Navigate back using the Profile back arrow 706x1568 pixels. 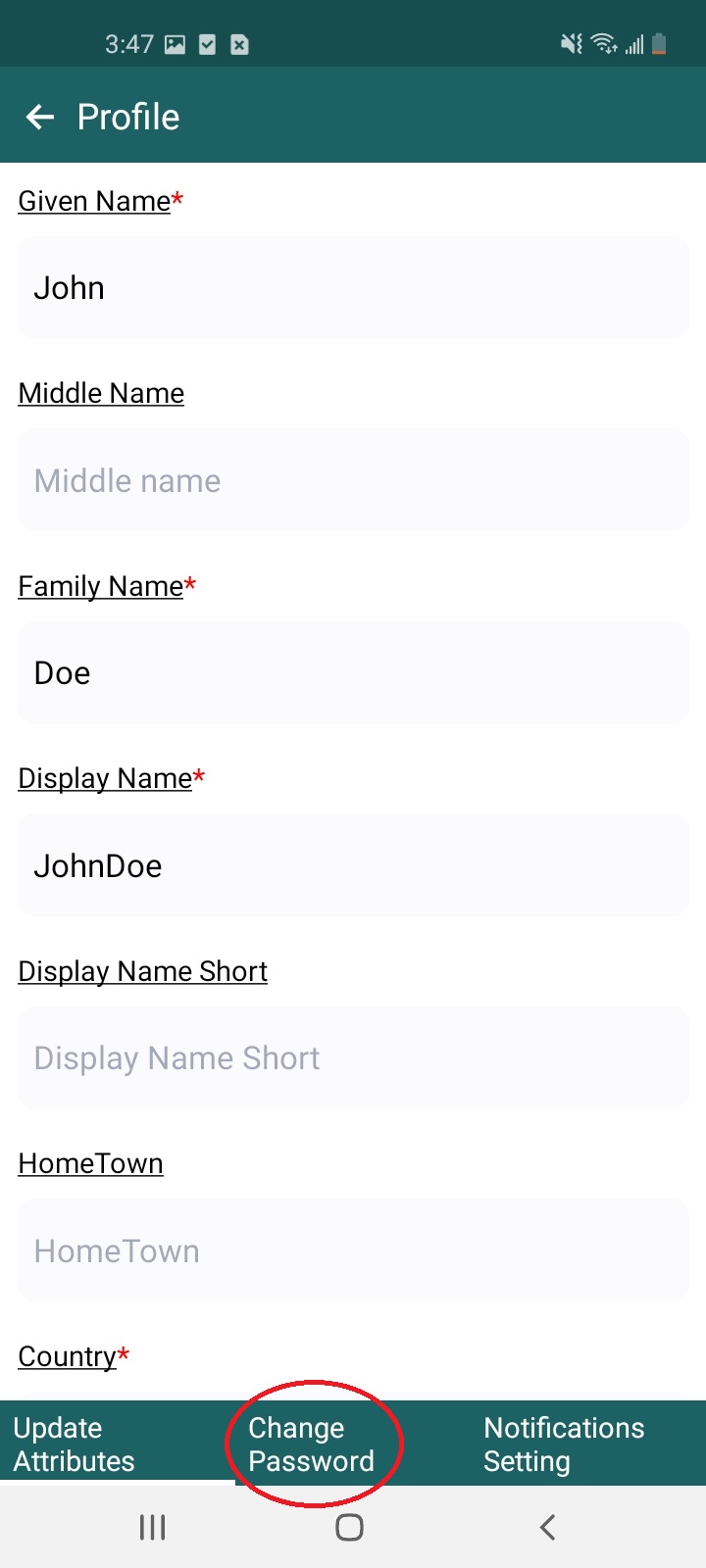(x=39, y=117)
